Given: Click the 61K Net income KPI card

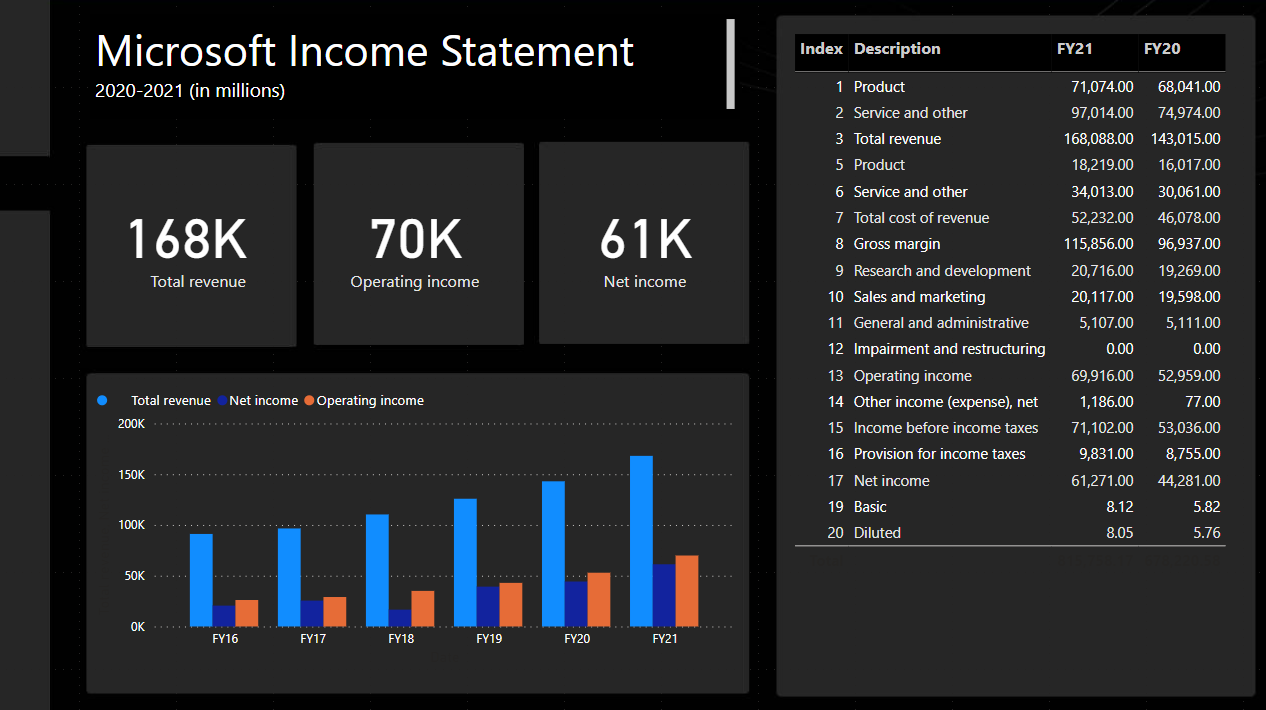Looking at the screenshot, I should (x=643, y=243).
